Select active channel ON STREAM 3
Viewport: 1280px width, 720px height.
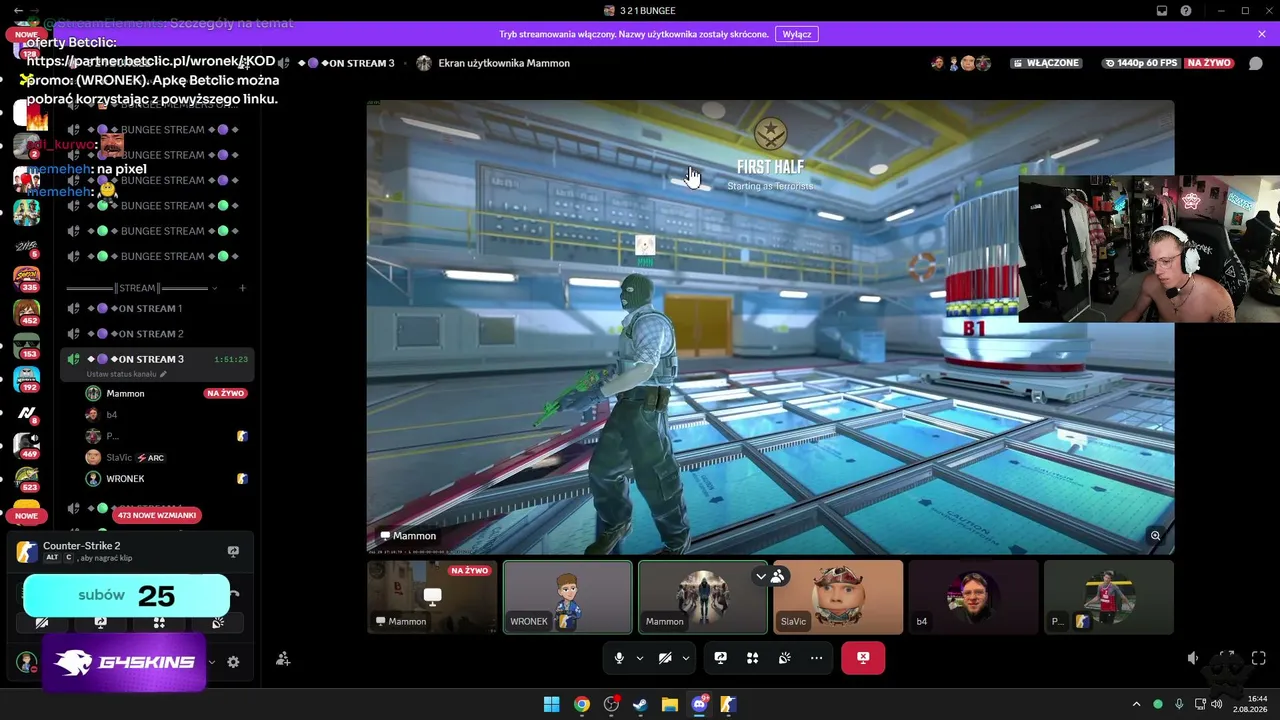pyautogui.click(x=157, y=359)
